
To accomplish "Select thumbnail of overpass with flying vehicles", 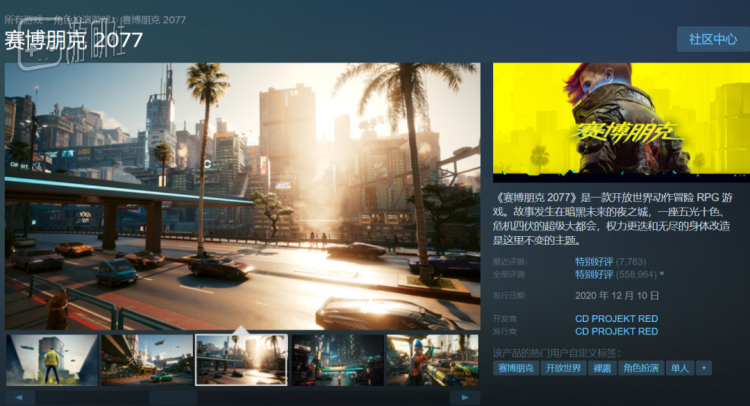I will 147,360.
